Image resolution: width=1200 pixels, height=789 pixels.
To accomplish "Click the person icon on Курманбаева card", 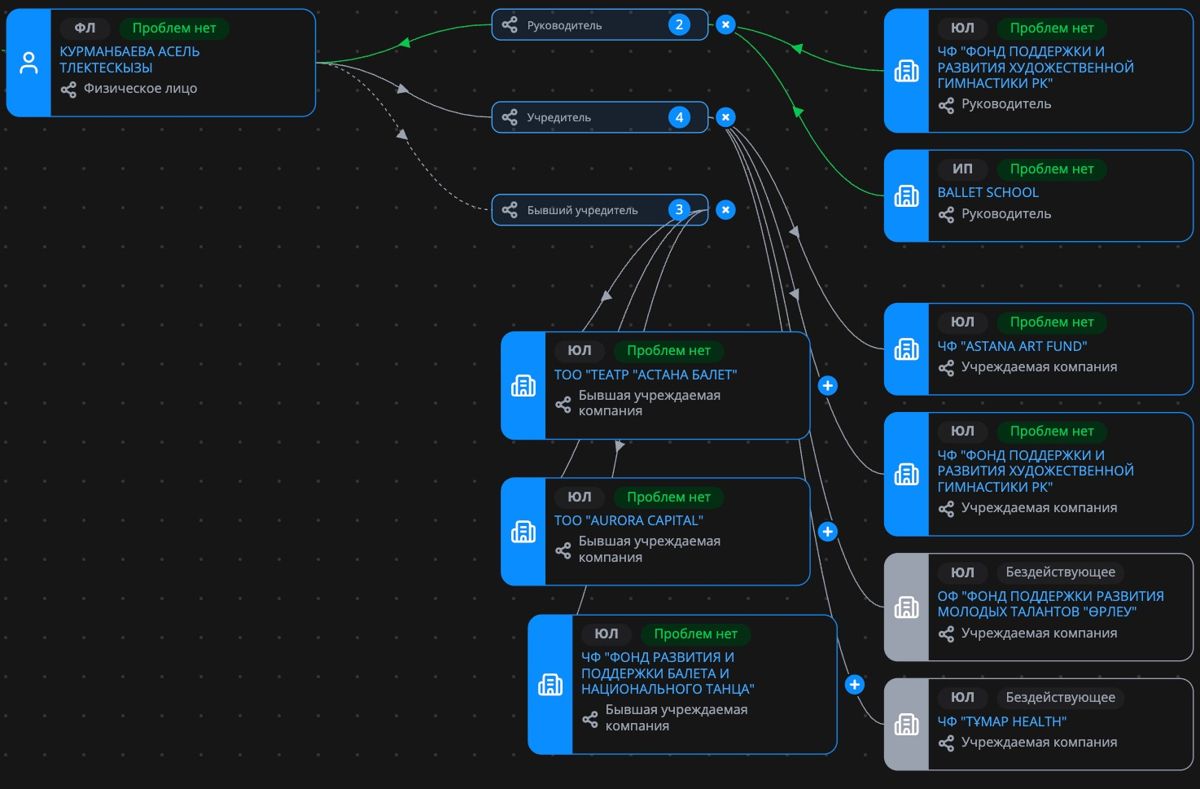I will point(29,63).
